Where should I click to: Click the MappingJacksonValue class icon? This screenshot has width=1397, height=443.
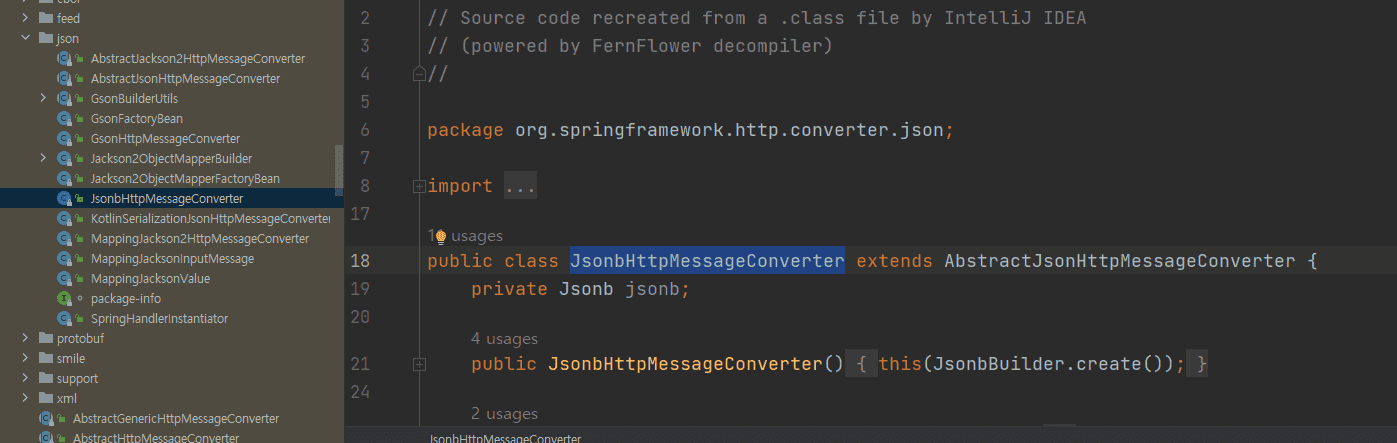pos(64,279)
